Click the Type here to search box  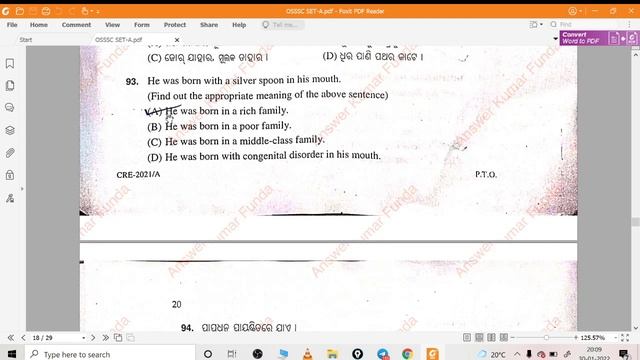pos(110,354)
